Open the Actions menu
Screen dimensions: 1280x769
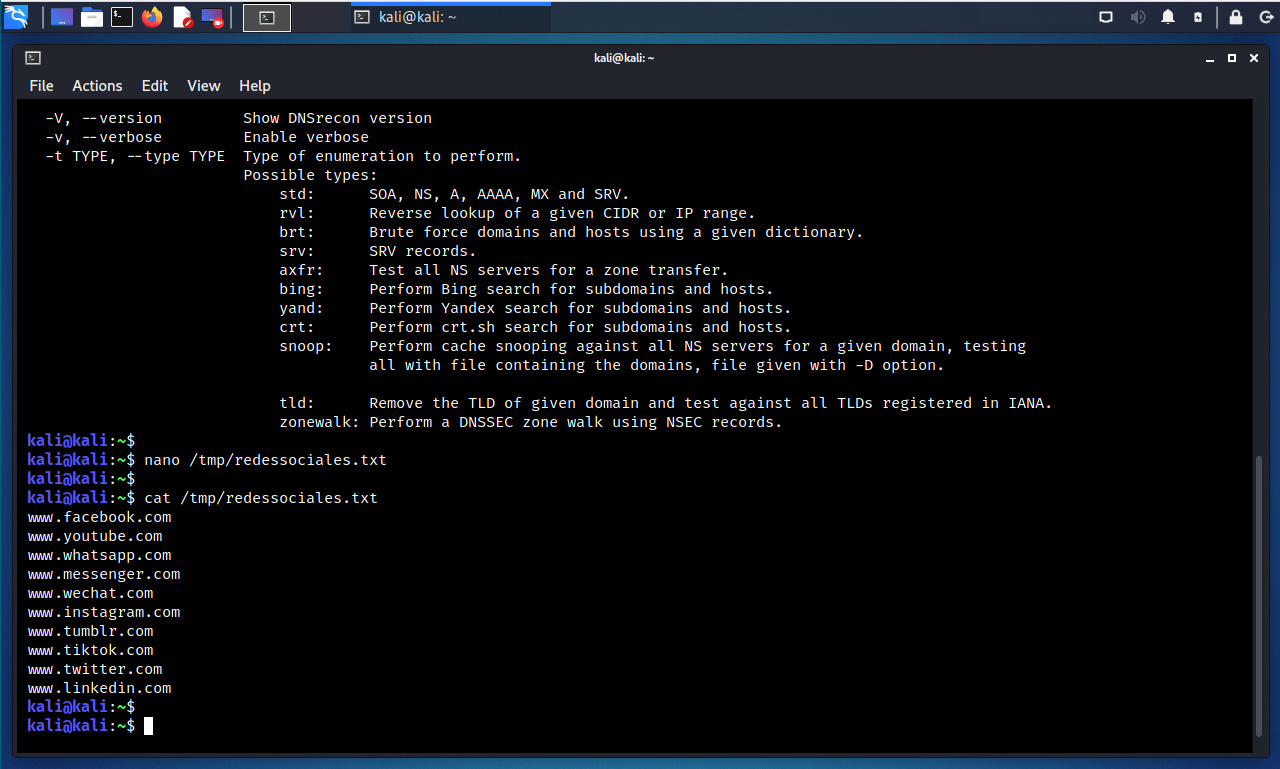pos(97,86)
